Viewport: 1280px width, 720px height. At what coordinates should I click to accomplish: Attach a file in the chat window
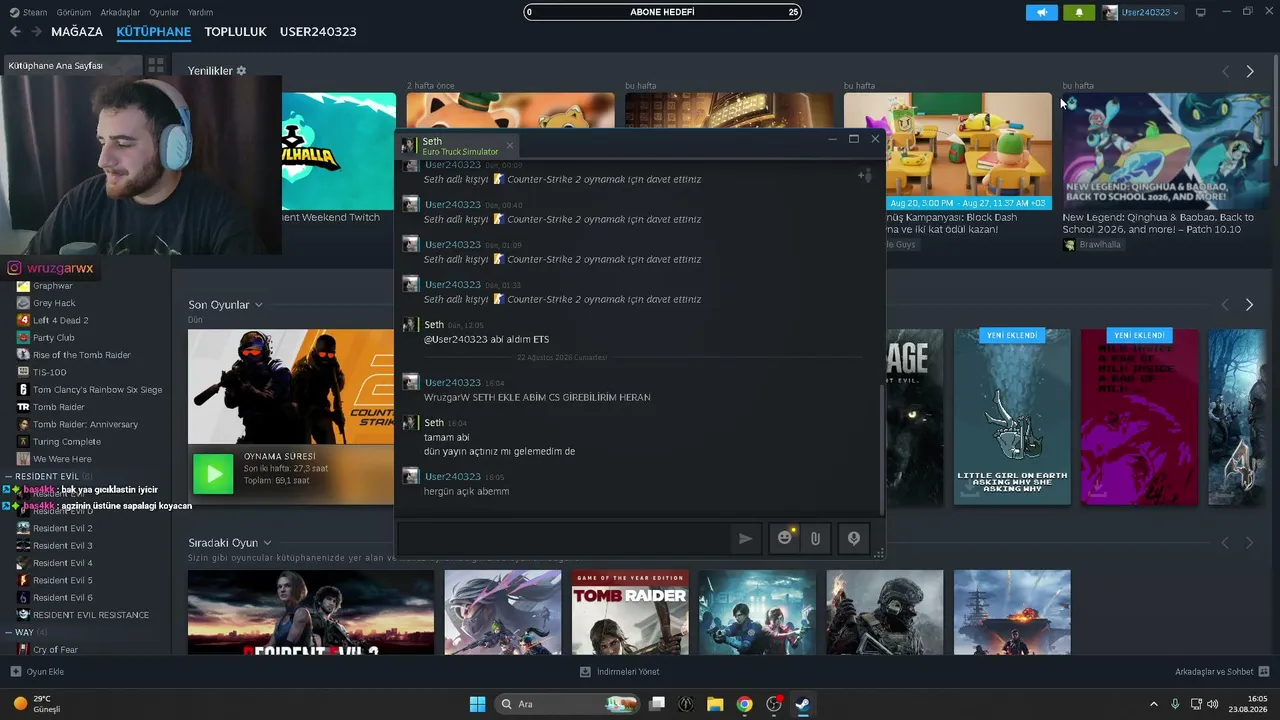pyautogui.click(x=815, y=538)
